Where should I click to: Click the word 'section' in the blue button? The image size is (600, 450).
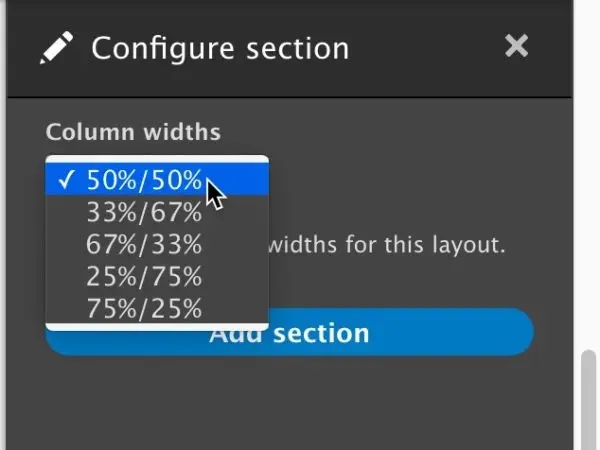pos(322,334)
